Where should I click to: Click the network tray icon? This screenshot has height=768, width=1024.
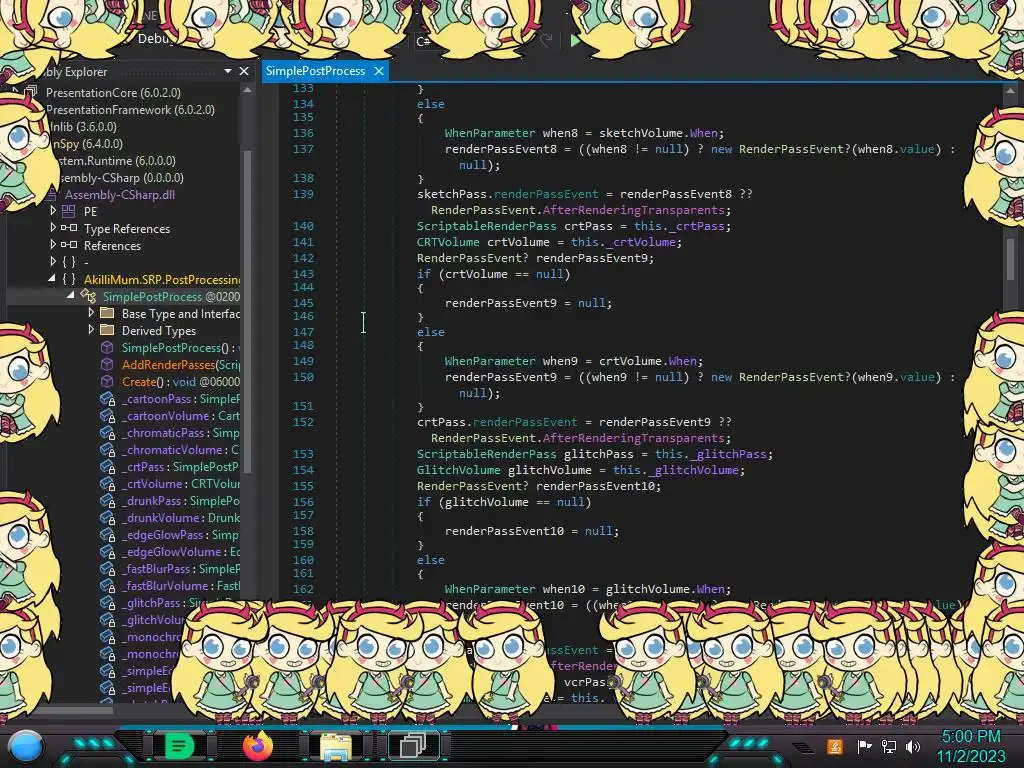(888, 746)
